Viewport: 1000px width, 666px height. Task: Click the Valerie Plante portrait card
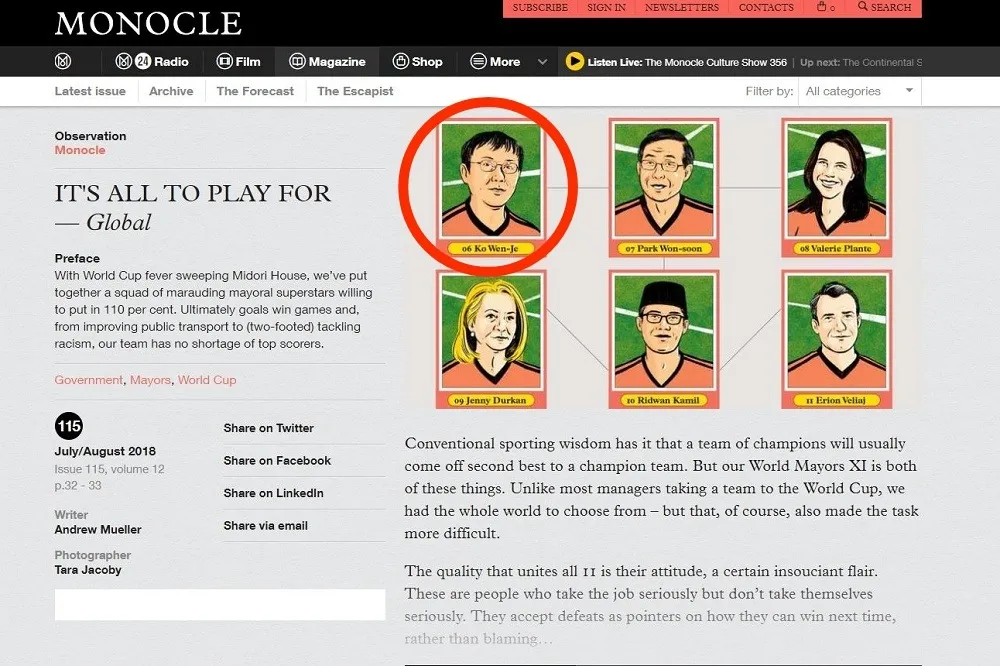(x=836, y=188)
